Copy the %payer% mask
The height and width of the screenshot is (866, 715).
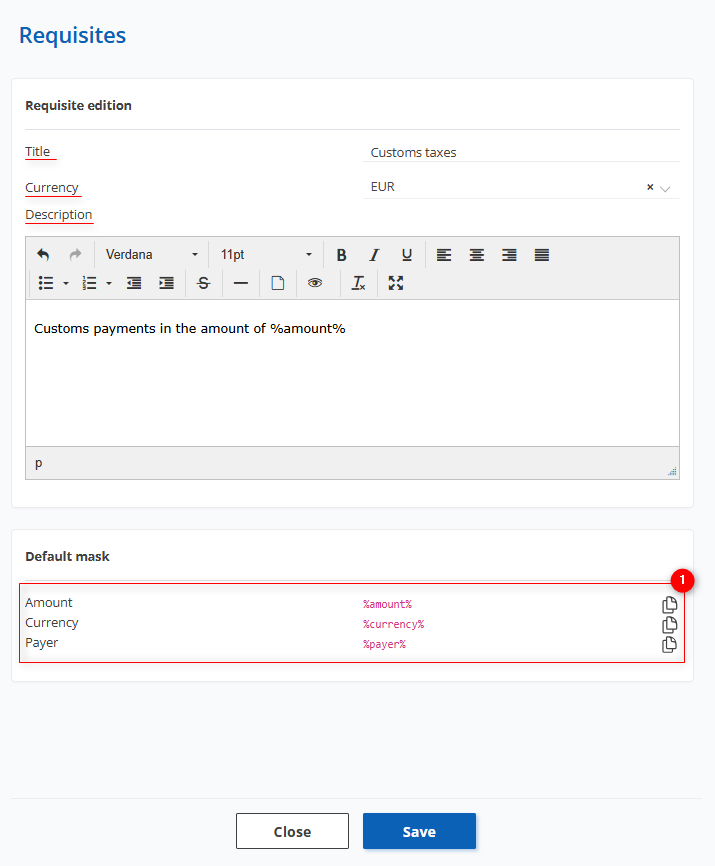[669, 645]
